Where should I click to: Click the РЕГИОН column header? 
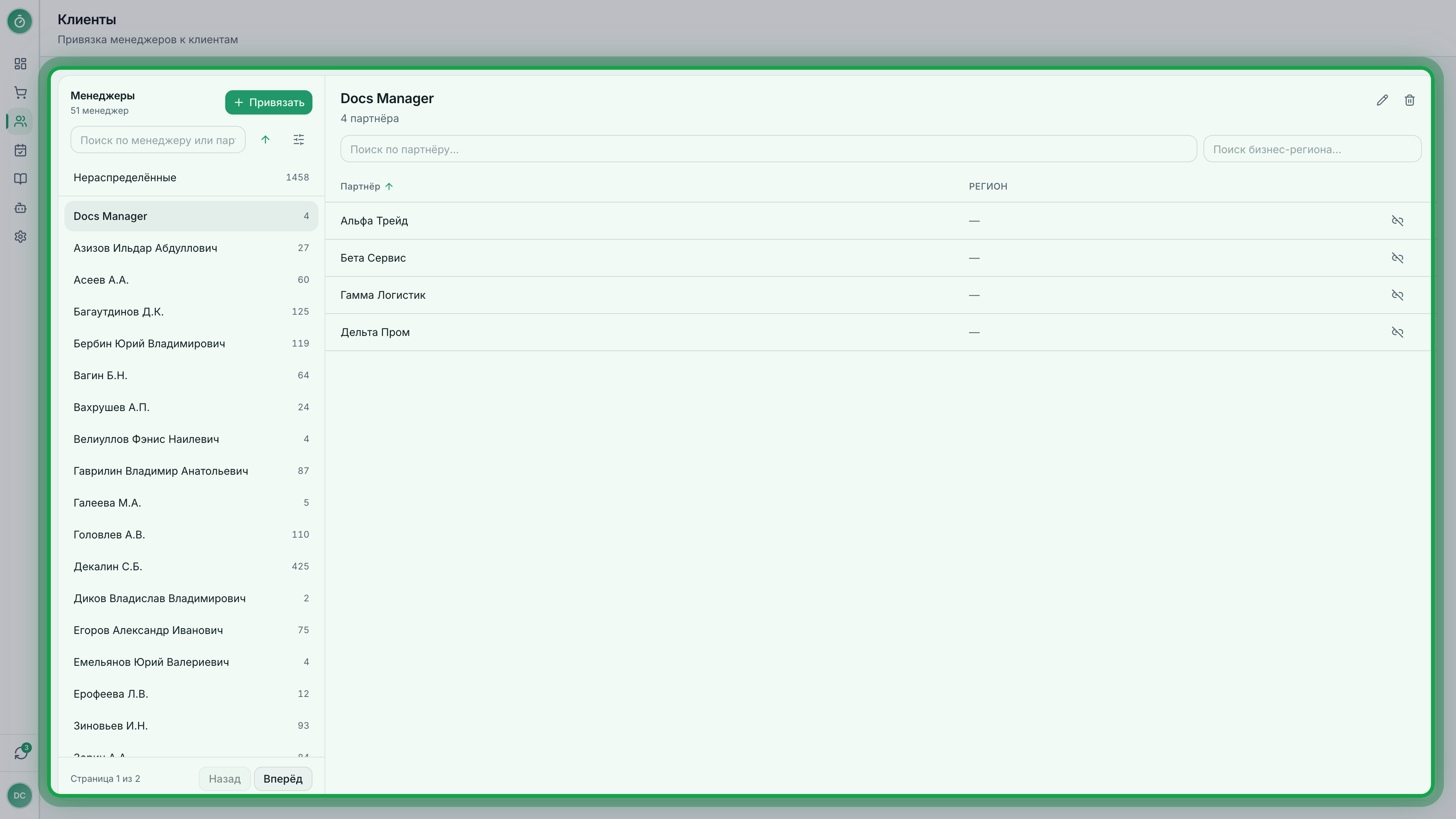pyautogui.click(x=988, y=187)
